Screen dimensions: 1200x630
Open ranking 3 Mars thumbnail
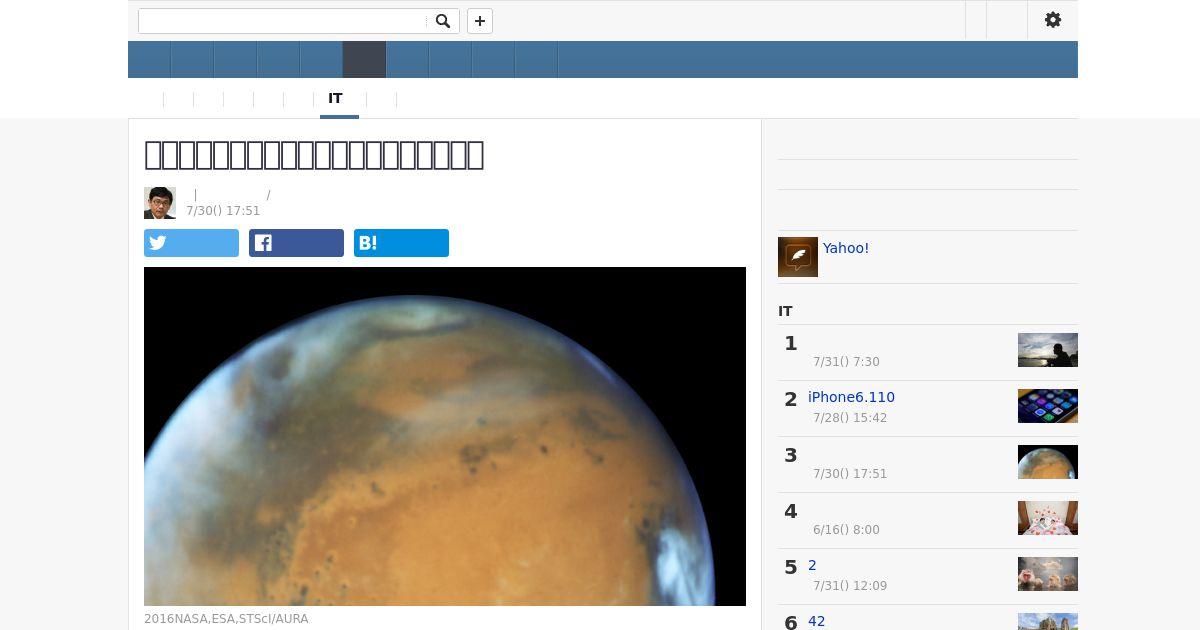pos(1048,462)
